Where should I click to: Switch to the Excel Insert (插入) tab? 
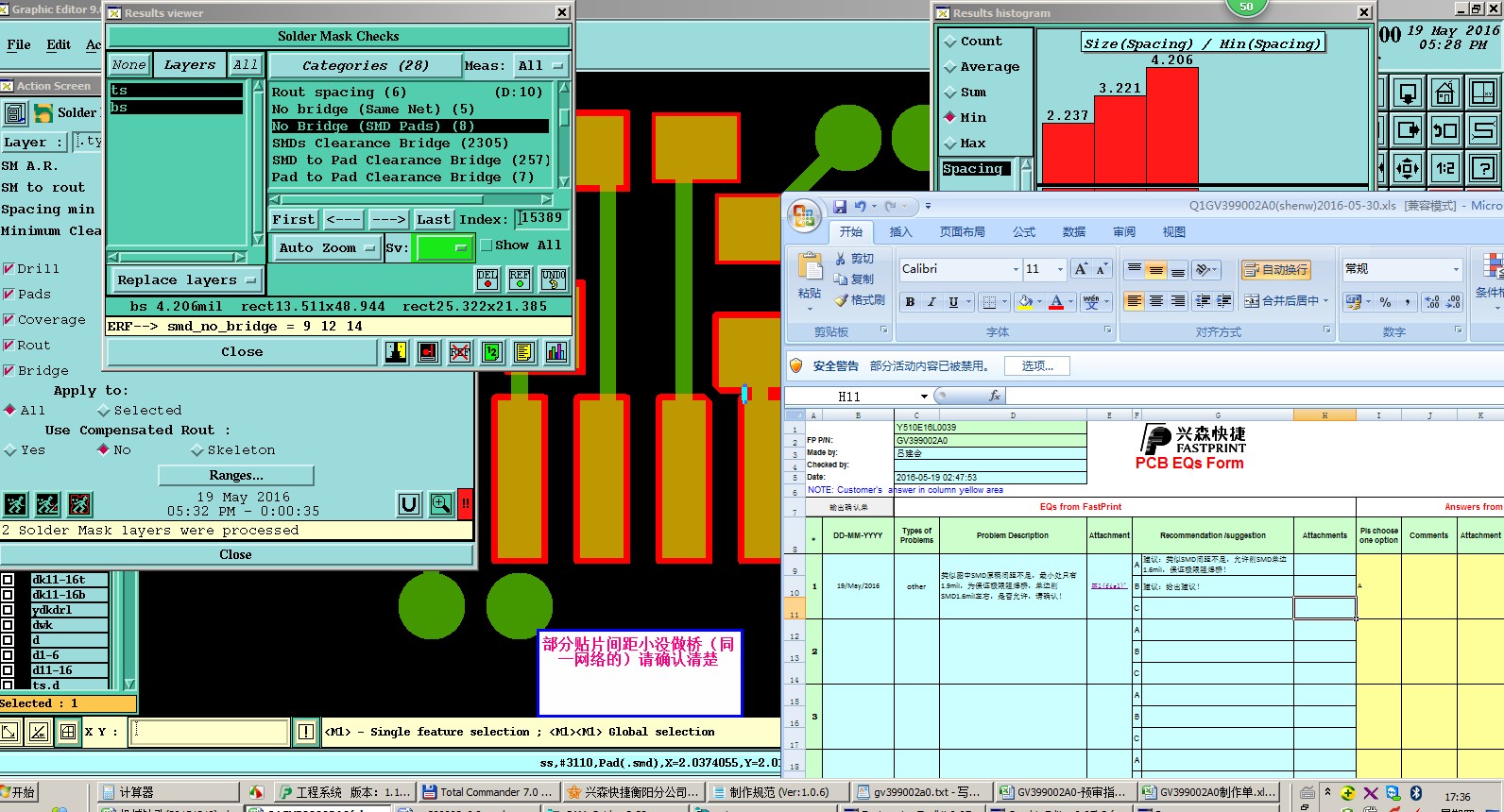900,232
